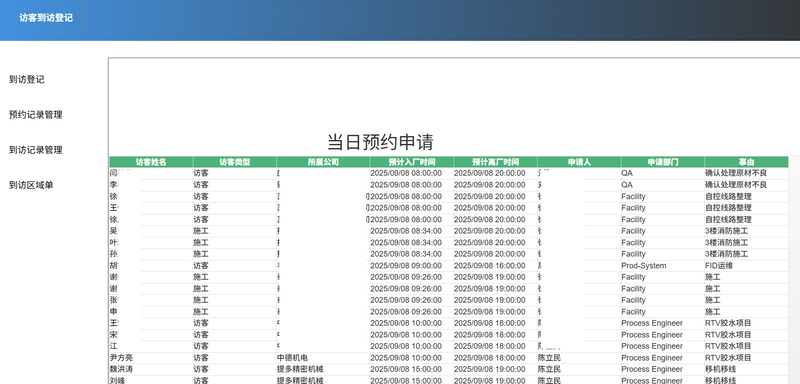Open the 访客到访登记 header tab
This screenshot has height=384, width=800.
point(46,18)
